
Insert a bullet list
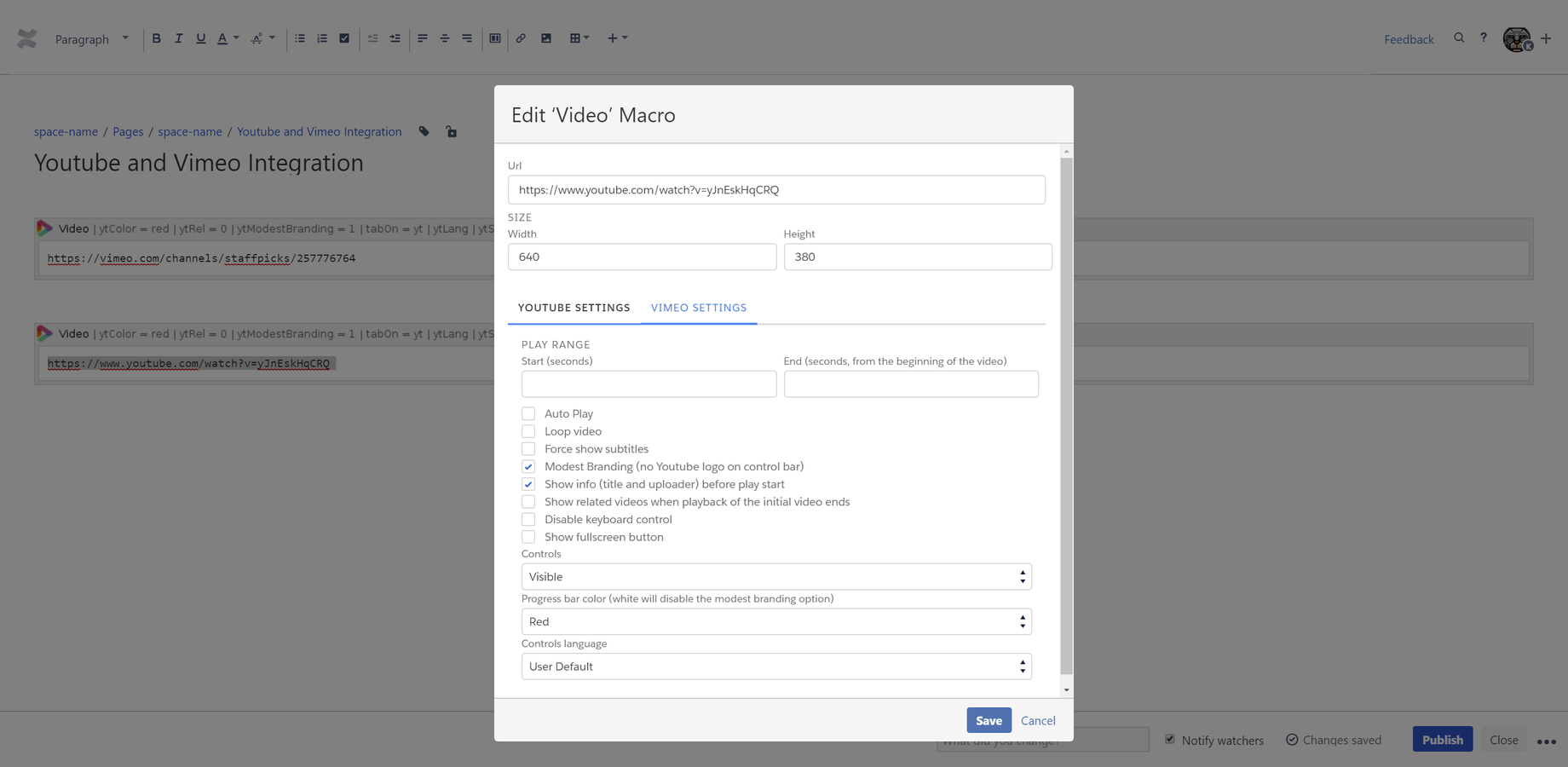tap(300, 38)
